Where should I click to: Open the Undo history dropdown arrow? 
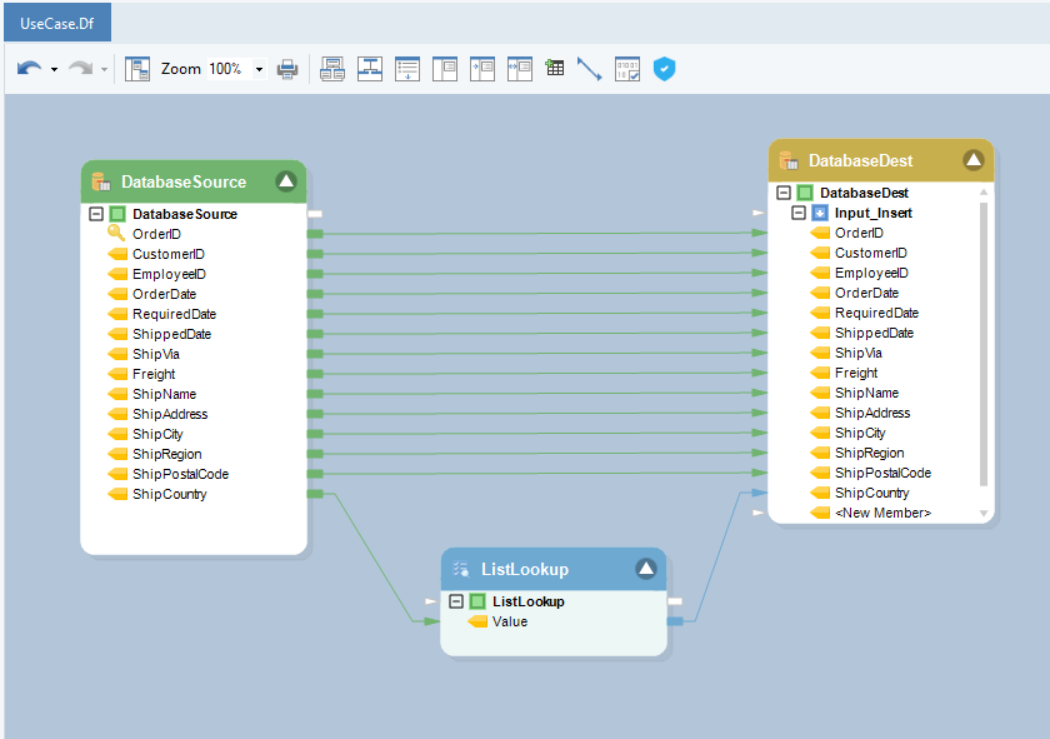(x=54, y=69)
